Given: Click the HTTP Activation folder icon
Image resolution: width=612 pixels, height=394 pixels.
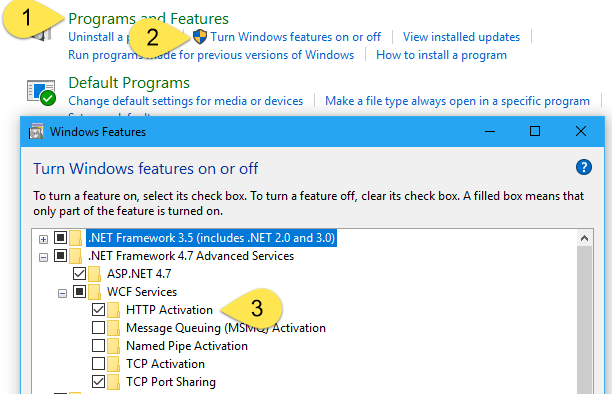Looking at the screenshot, I should [113, 310].
